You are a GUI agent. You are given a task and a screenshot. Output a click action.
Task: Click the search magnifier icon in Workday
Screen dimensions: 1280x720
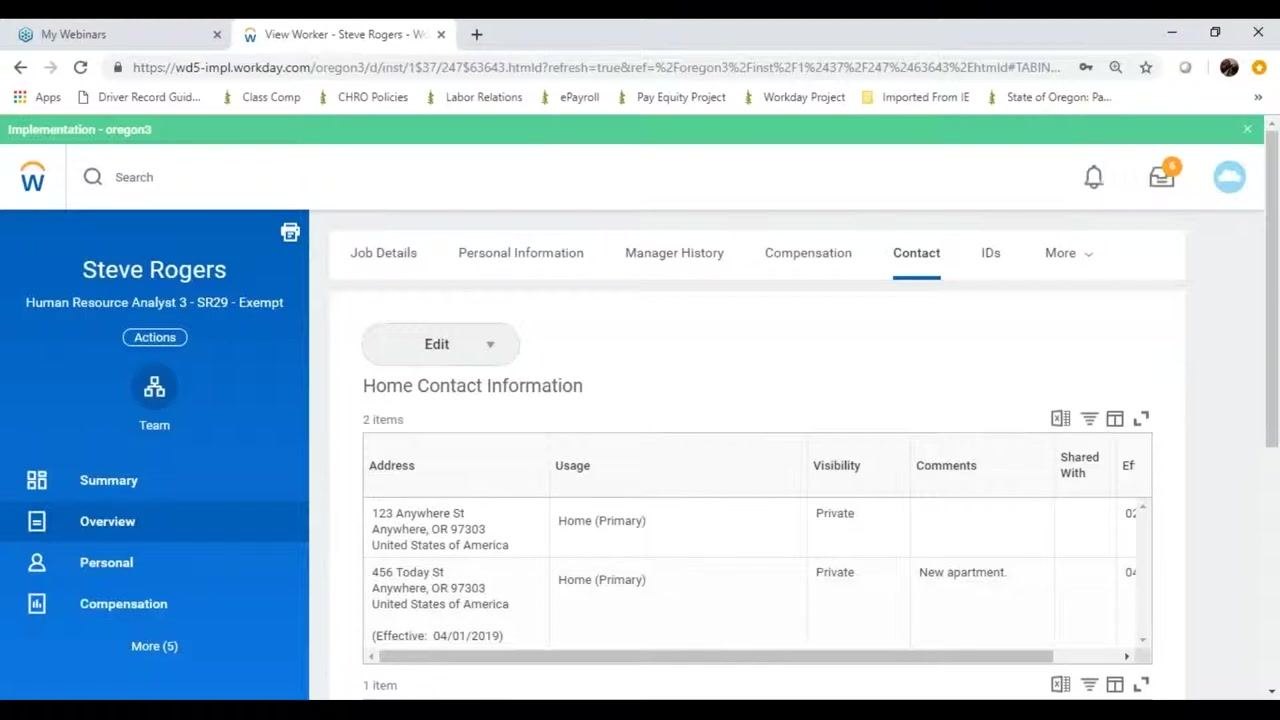[93, 177]
